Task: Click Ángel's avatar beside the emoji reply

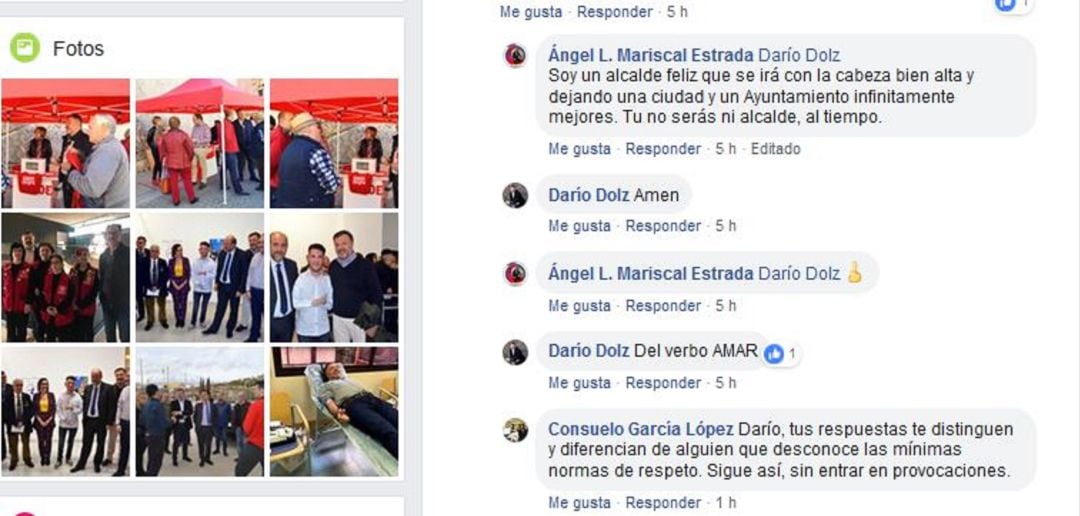Action: 515,274
